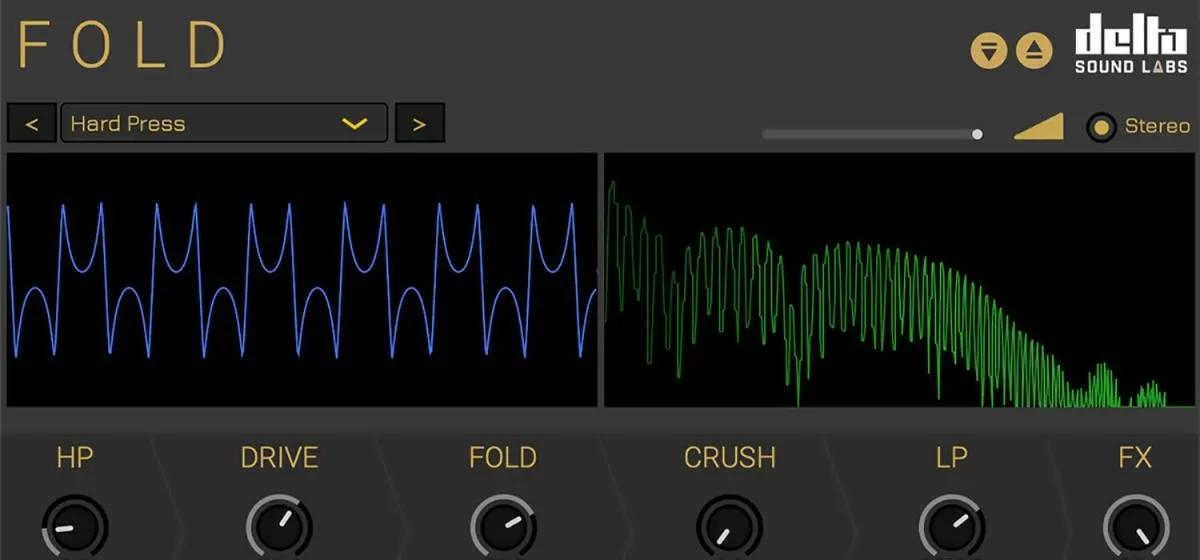Click the output level slider handle
This screenshot has width=1200, height=560.
977,134
